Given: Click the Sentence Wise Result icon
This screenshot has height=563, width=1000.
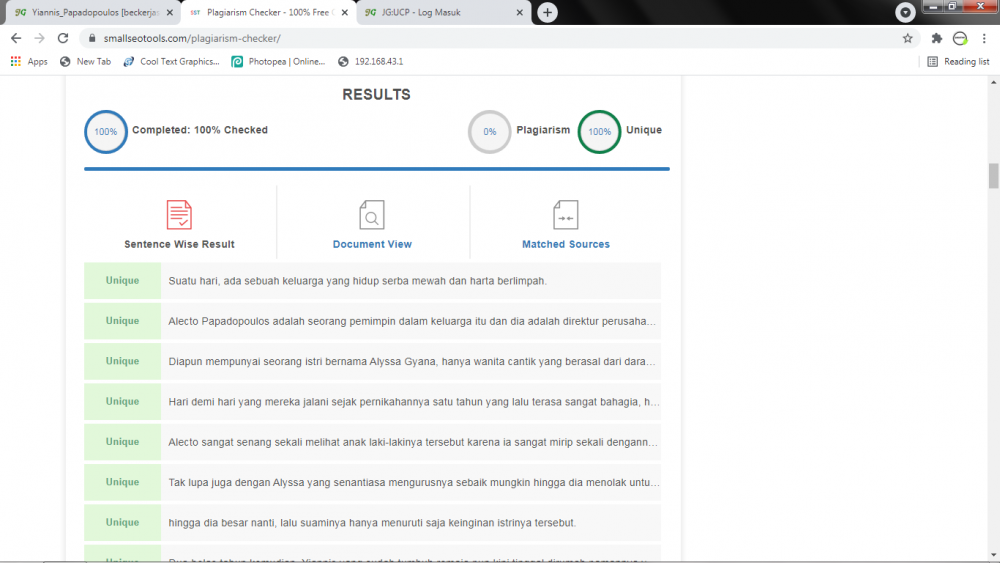Looking at the screenshot, I should 179,214.
